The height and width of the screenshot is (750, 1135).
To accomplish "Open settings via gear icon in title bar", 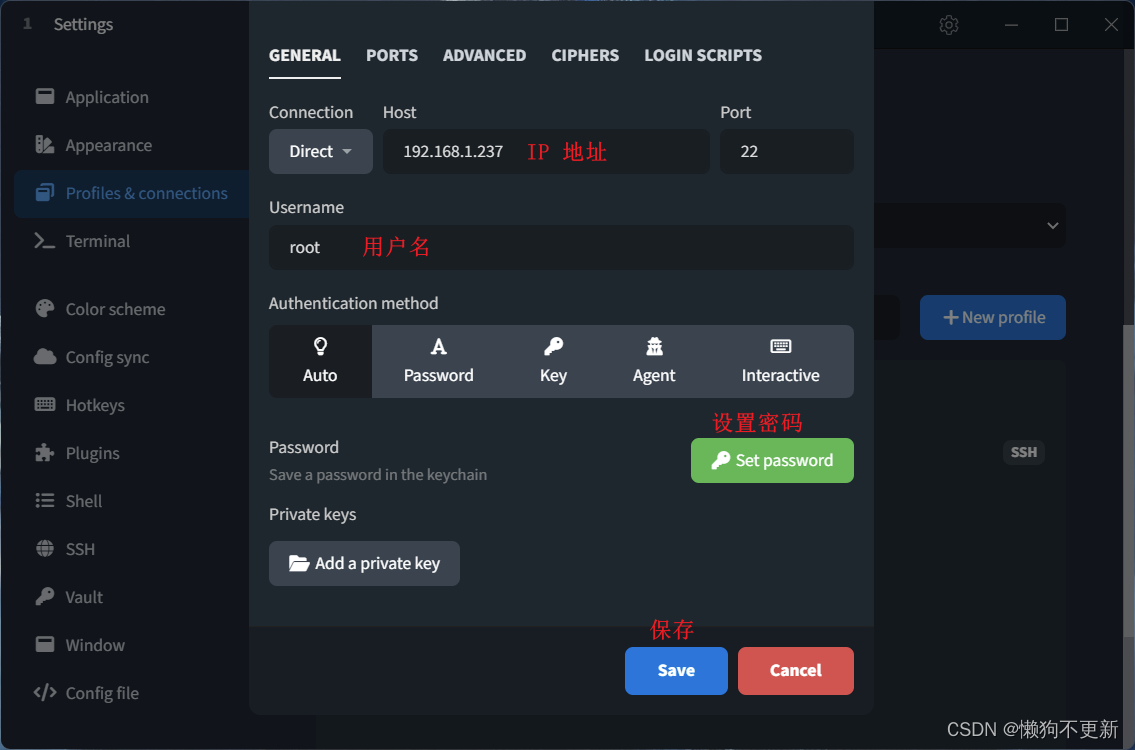I will click(948, 25).
